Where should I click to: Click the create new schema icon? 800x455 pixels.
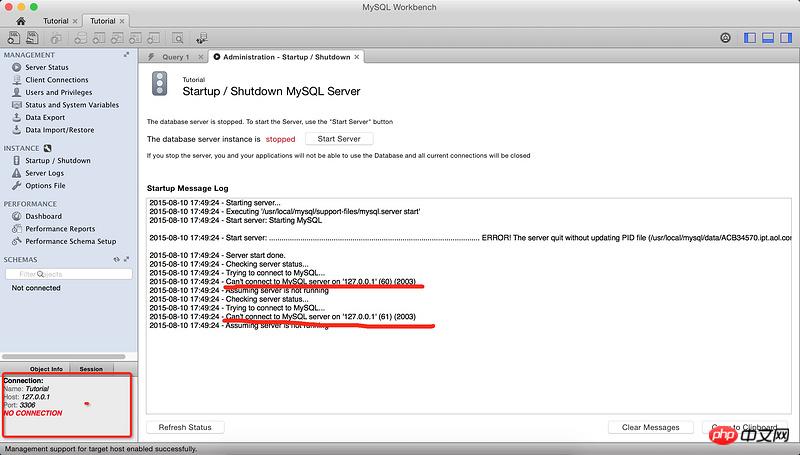(81, 38)
